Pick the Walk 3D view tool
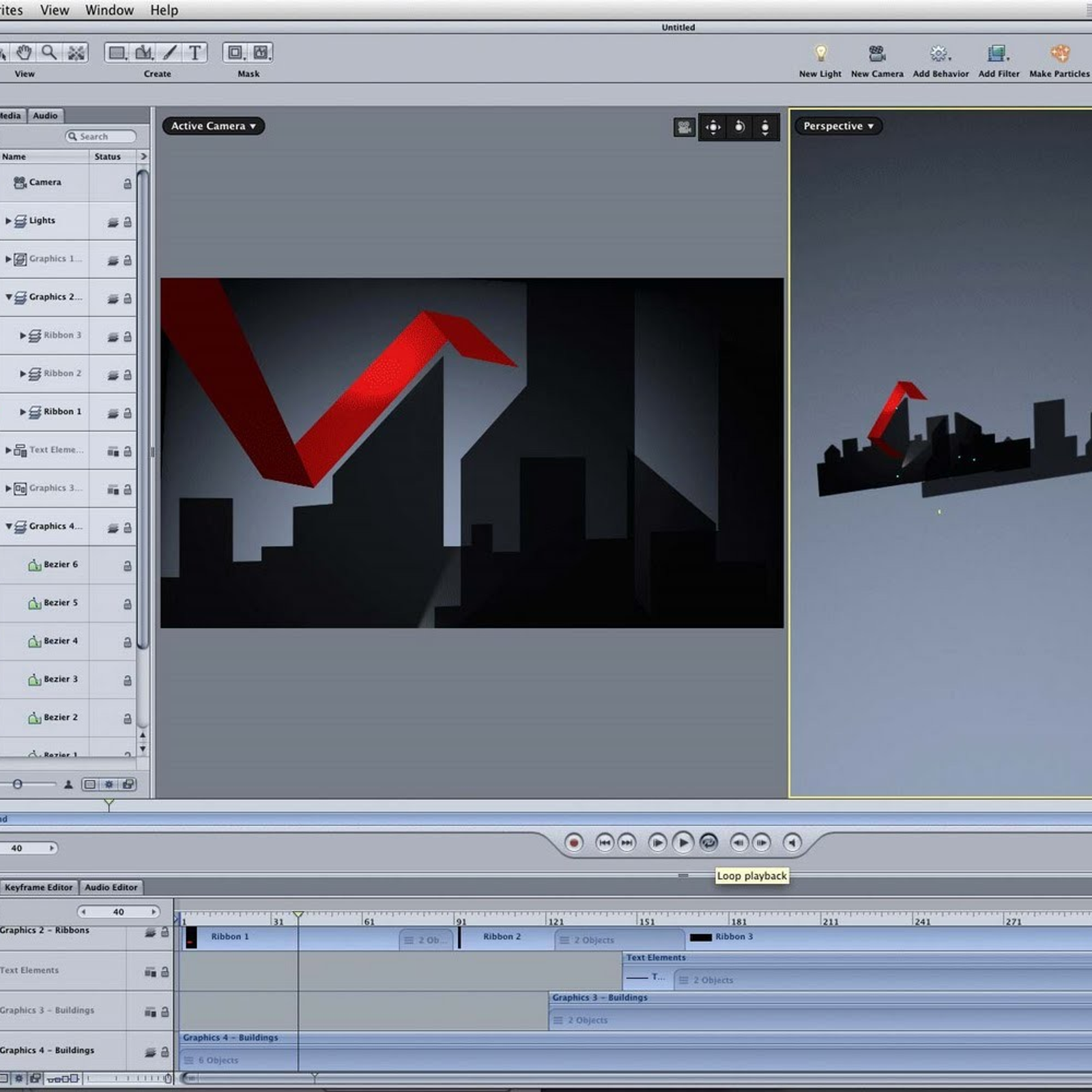 coord(76,53)
